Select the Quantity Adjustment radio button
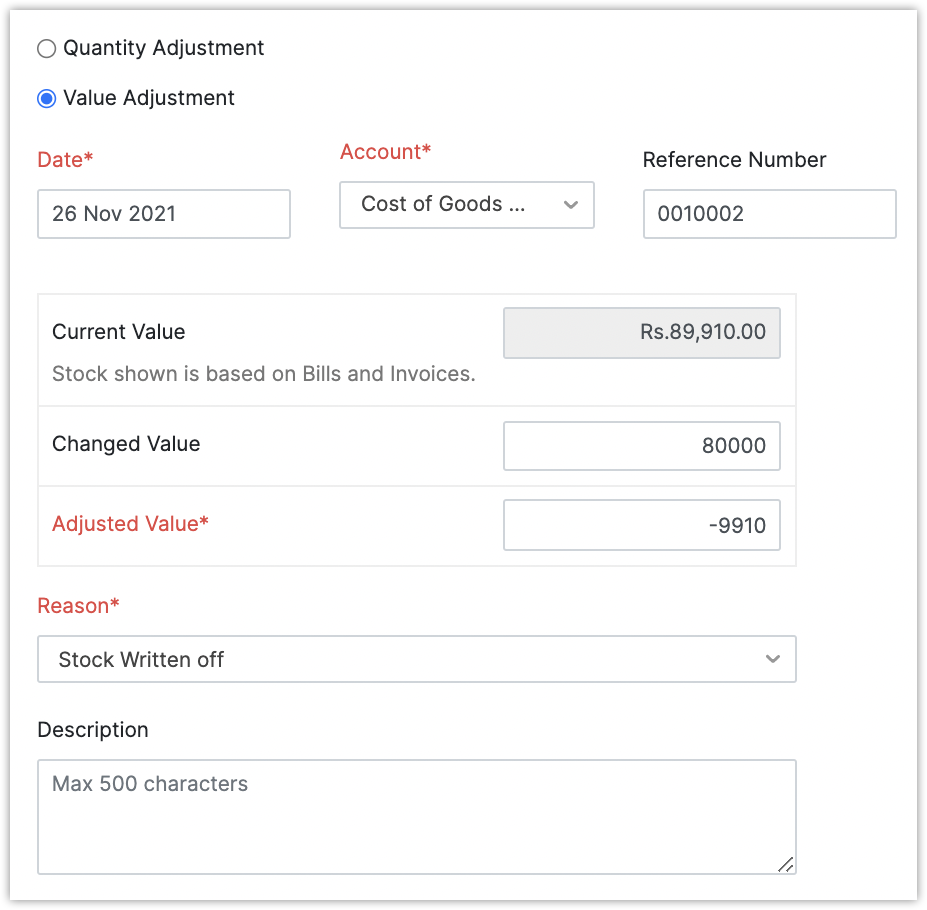 (46, 48)
